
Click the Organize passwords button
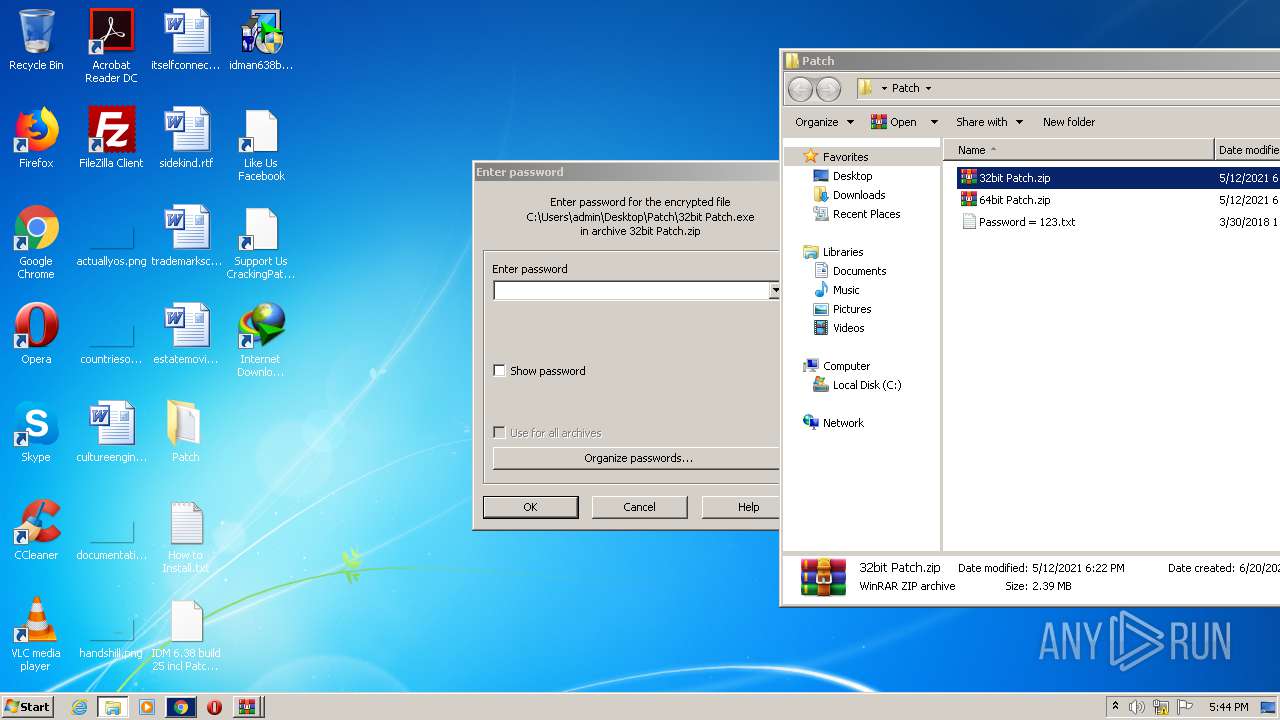[x=637, y=458]
